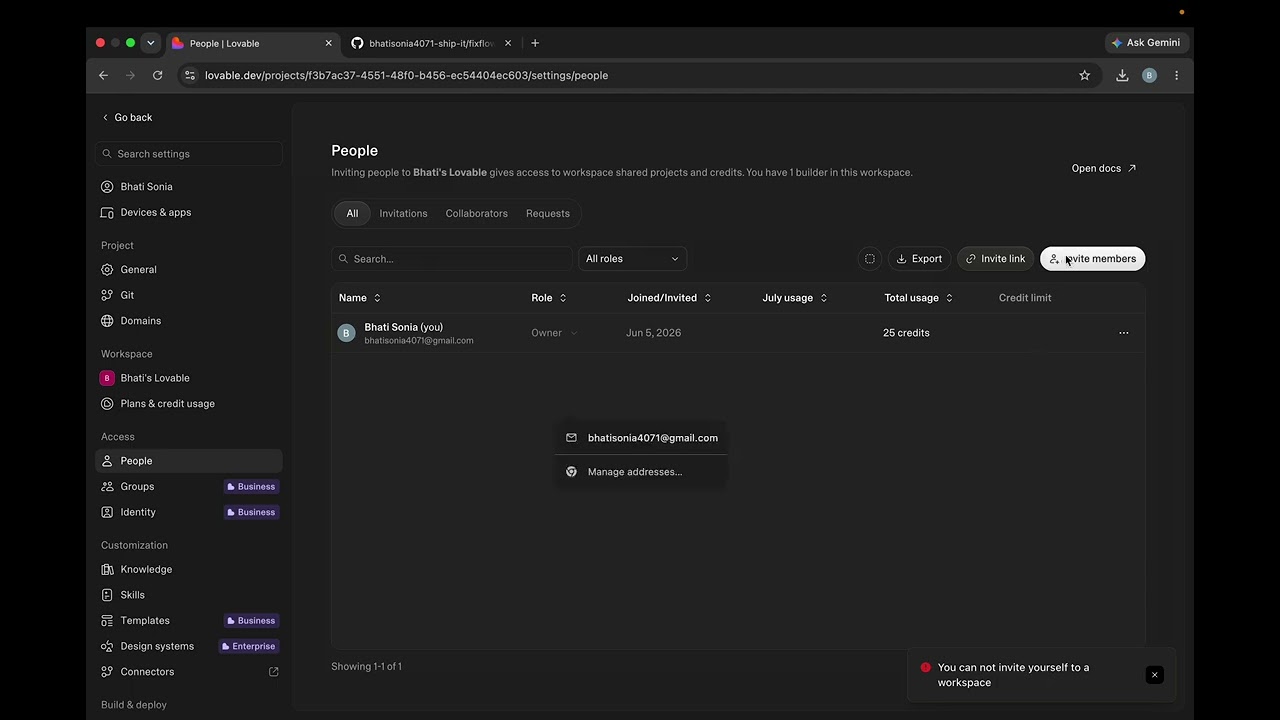The width and height of the screenshot is (1280, 720).
Task: Focus the Search settings field
Action: click(x=189, y=154)
